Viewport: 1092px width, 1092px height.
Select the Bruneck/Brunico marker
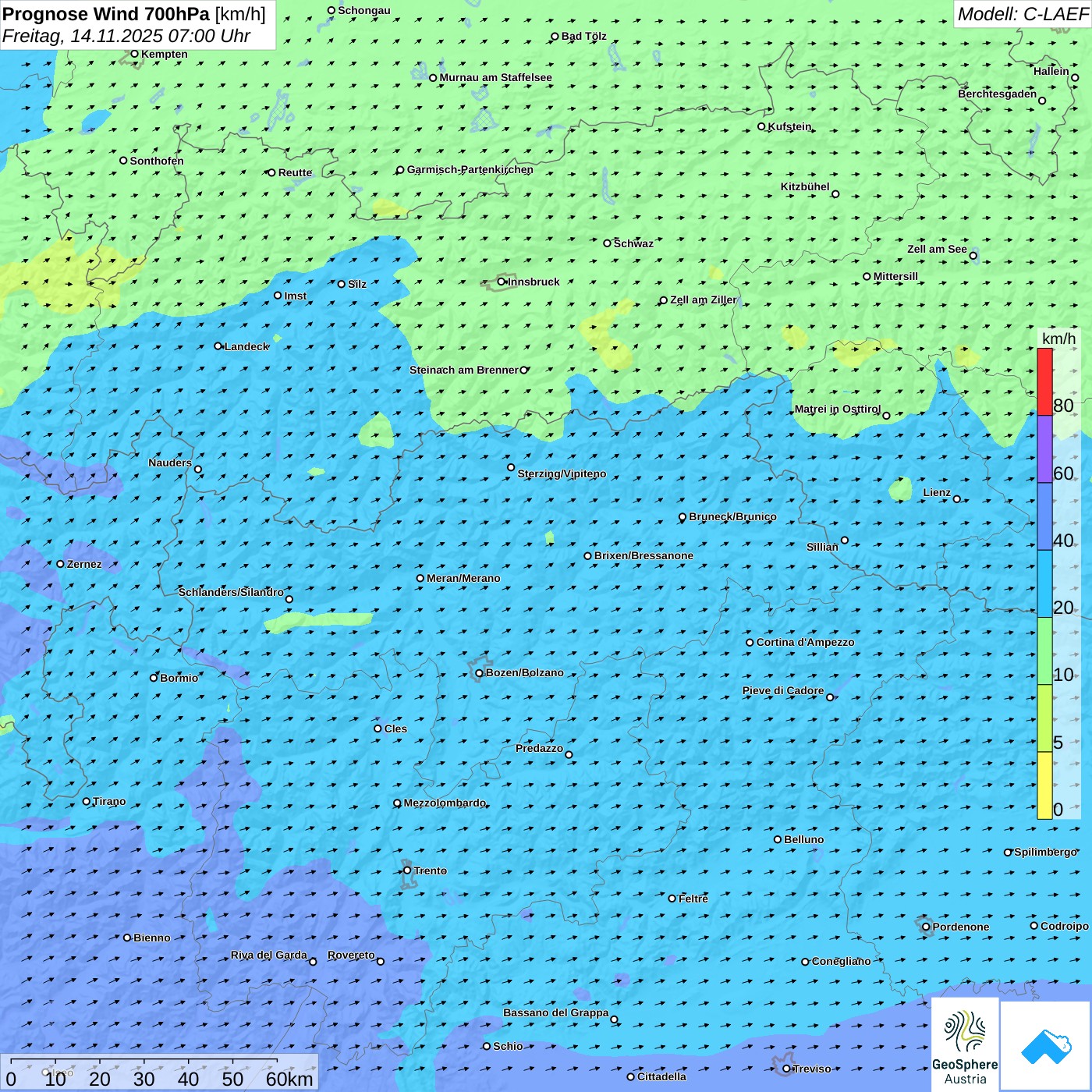682,517
